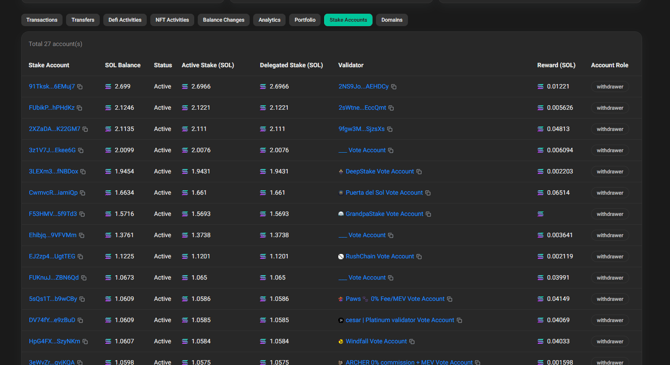Copy cesar Platinum validator Vote Account address
Image resolution: width=670 pixels, height=365 pixels.
point(459,320)
